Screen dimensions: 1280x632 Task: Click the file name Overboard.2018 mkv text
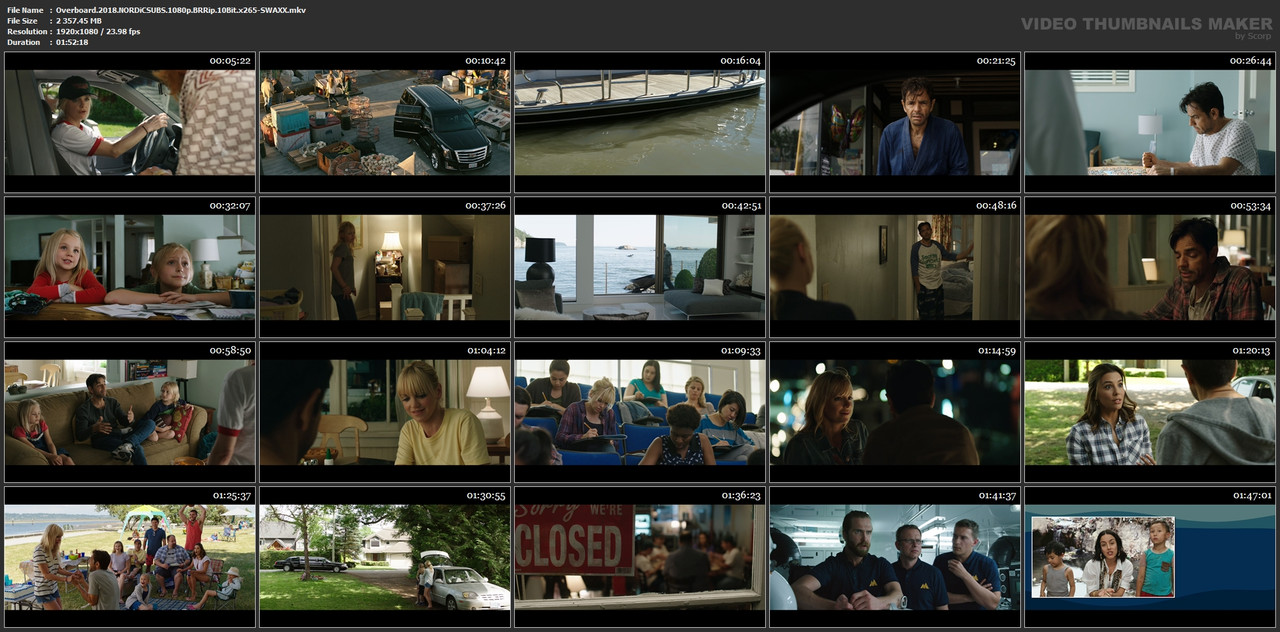181,10
